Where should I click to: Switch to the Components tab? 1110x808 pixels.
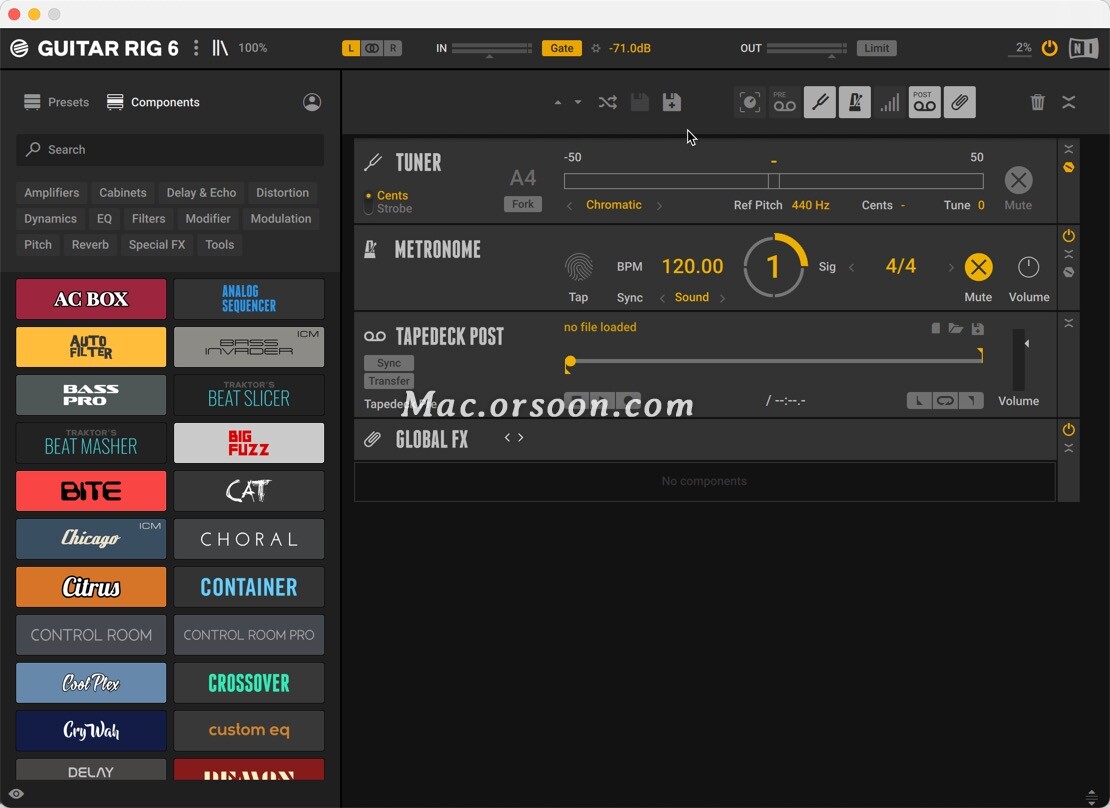(153, 102)
